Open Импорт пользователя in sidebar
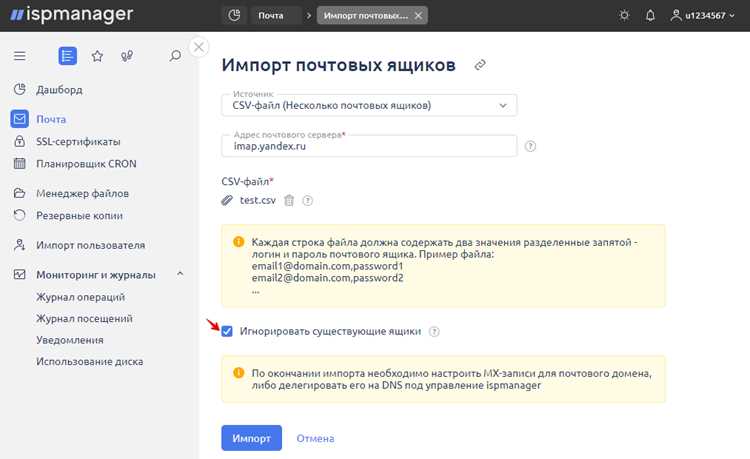The height and width of the screenshot is (459, 750). [x=90, y=245]
